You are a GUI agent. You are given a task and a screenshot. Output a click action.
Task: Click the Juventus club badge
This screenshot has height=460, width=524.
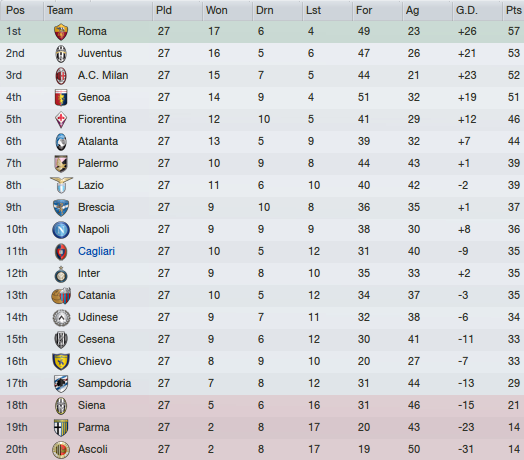[x=61, y=54]
